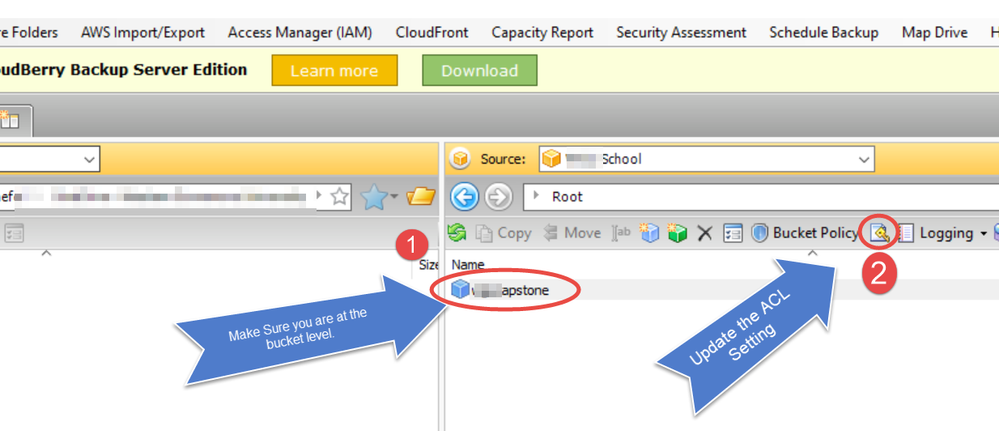The height and width of the screenshot is (431, 999).
Task: Expand left path breadcrumb arrow near star
Action: pyautogui.click(x=320, y=197)
